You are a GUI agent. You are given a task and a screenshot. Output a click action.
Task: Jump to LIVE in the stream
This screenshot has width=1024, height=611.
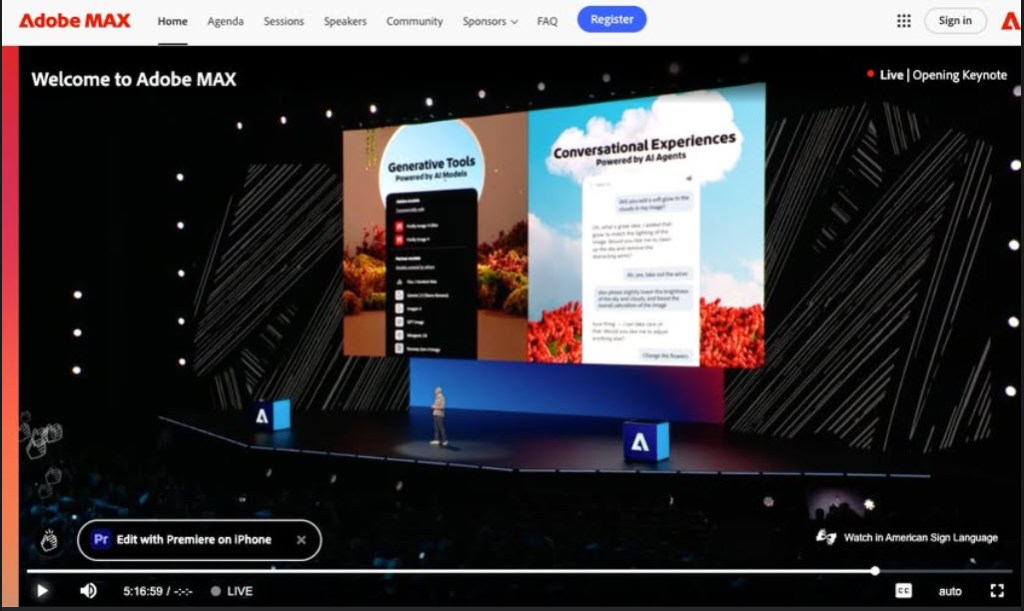[x=232, y=591]
